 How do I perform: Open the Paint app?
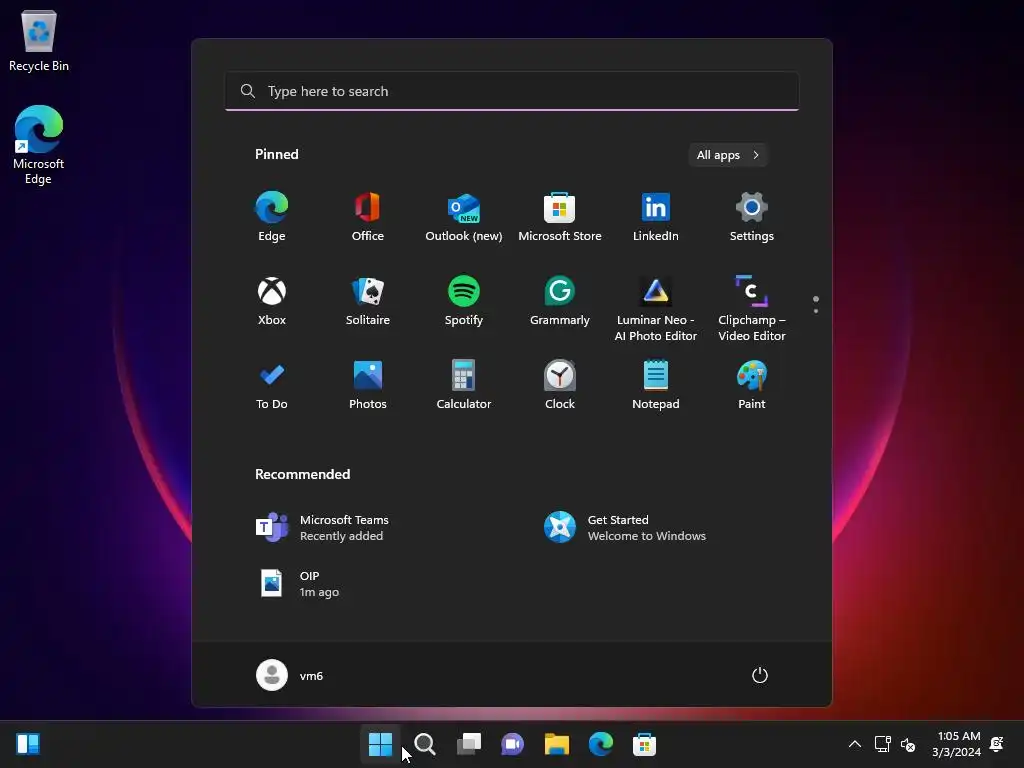click(752, 385)
